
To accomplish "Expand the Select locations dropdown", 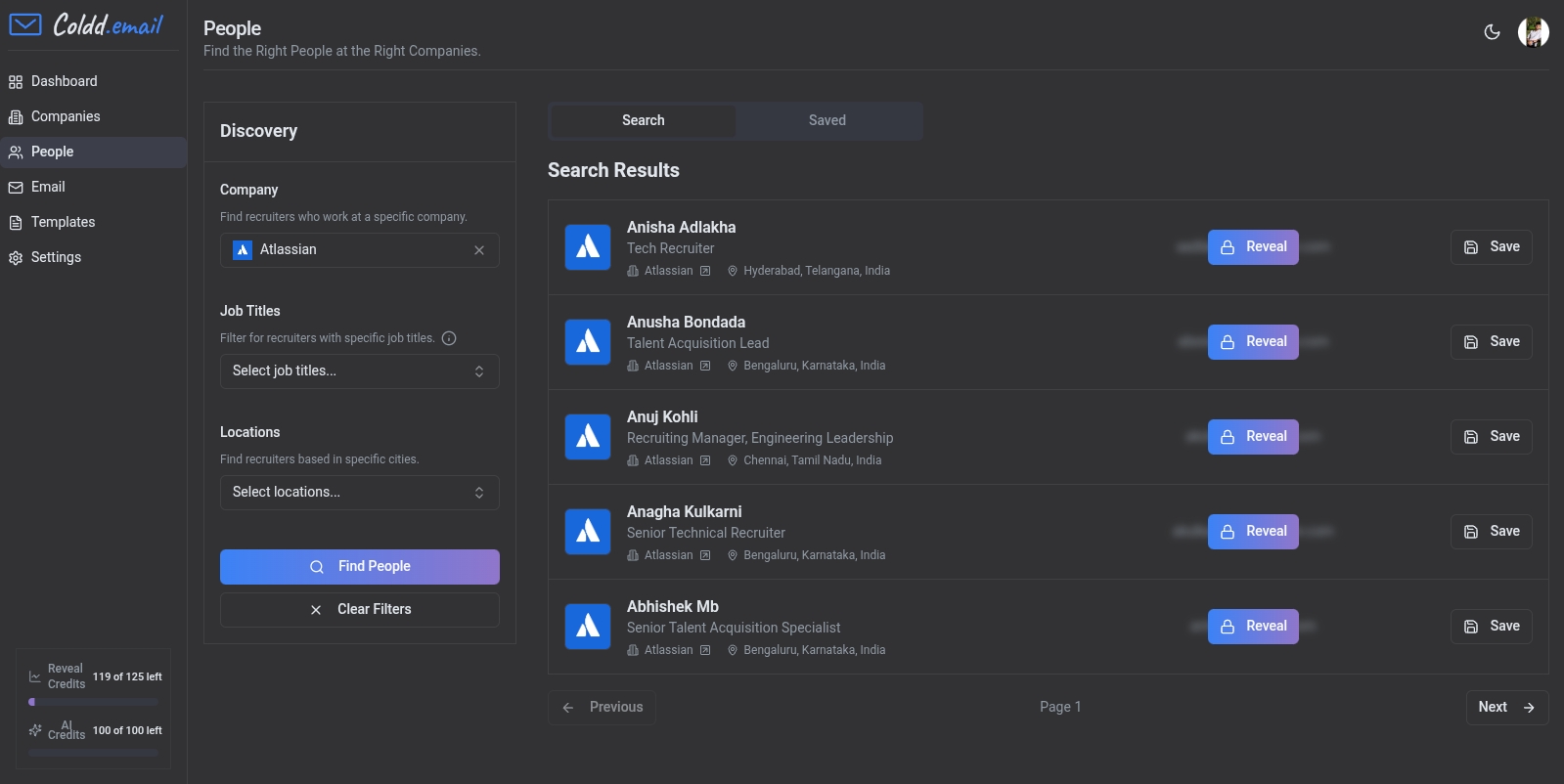I will pos(360,493).
